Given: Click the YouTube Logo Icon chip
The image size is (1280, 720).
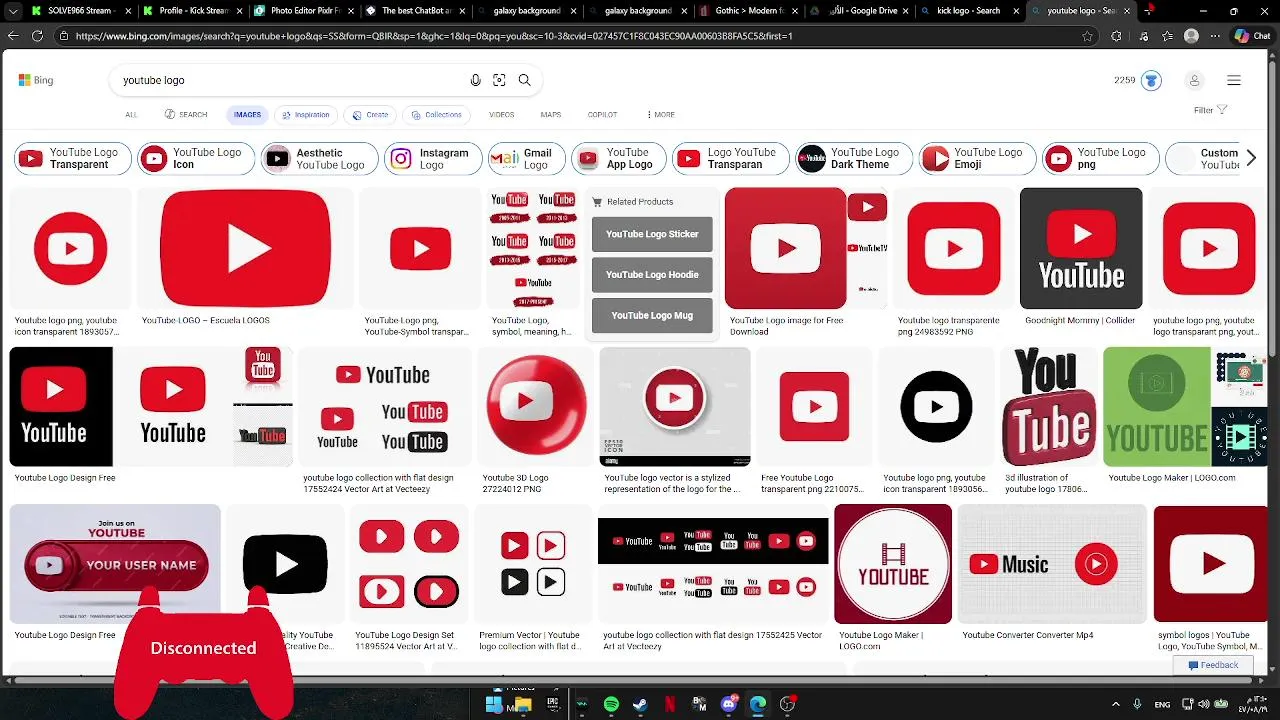Looking at the screenshot, I should coord(196,159).
